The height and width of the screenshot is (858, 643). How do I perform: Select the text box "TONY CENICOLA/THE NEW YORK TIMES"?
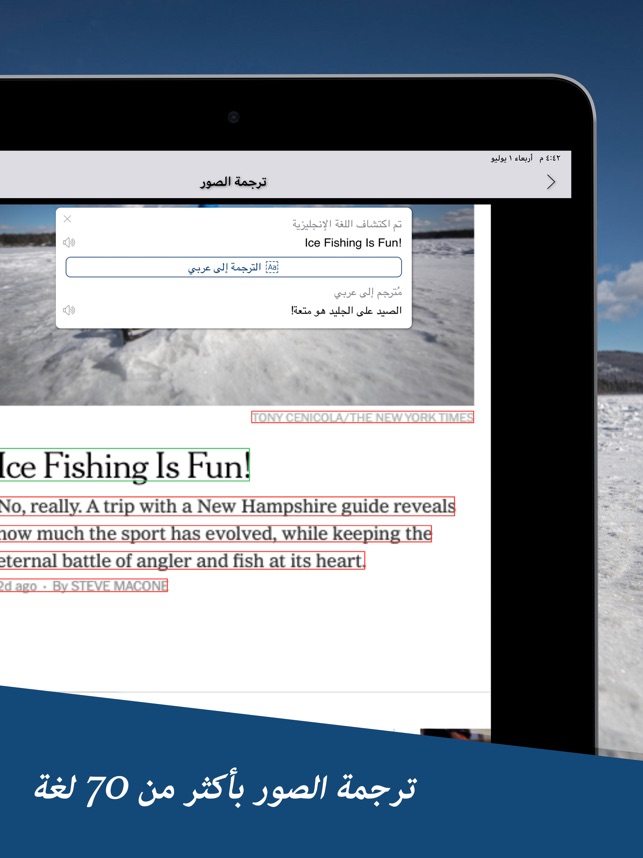click(x=362, y=418)
